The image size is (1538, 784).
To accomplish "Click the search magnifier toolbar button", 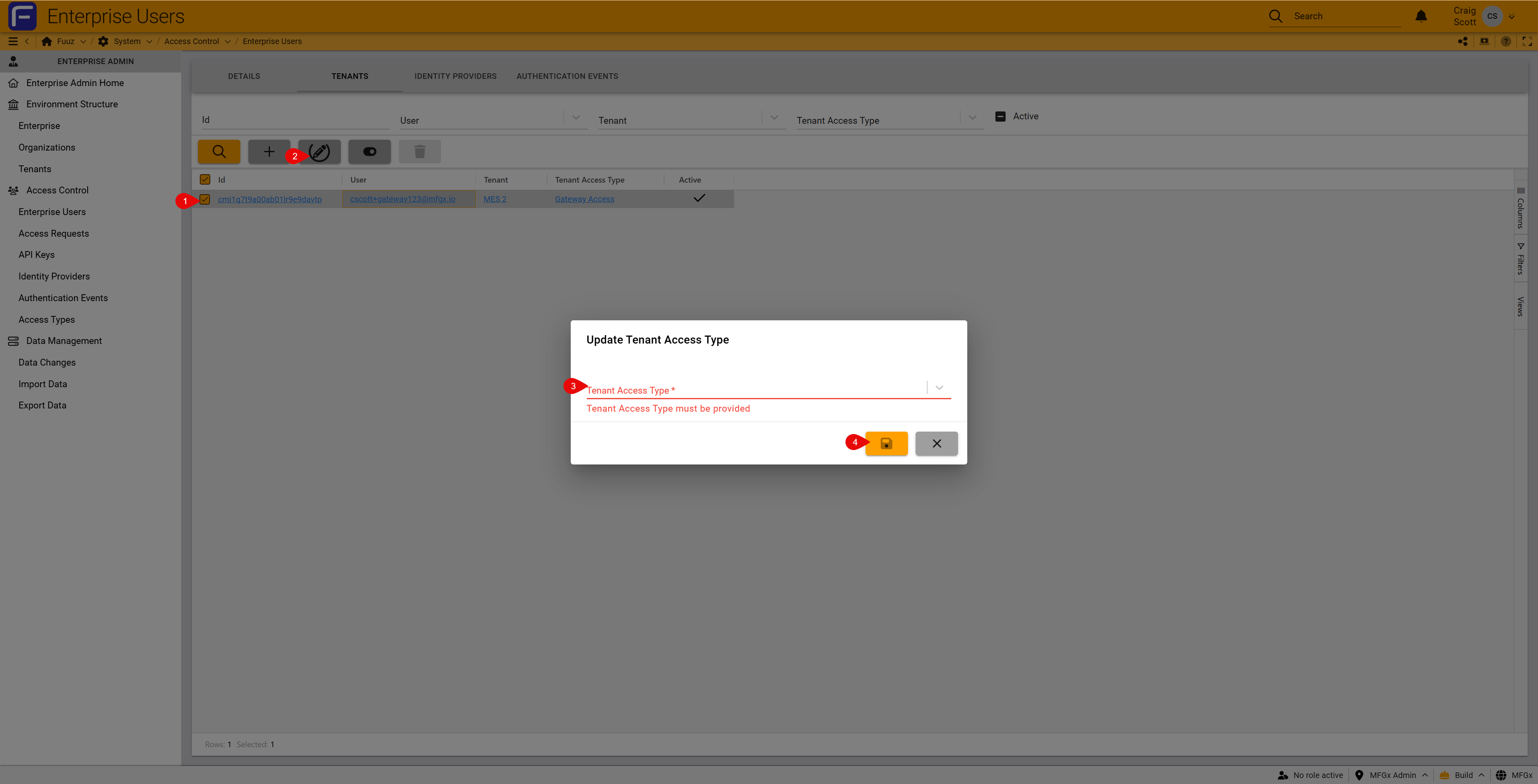I will point(219,152).
